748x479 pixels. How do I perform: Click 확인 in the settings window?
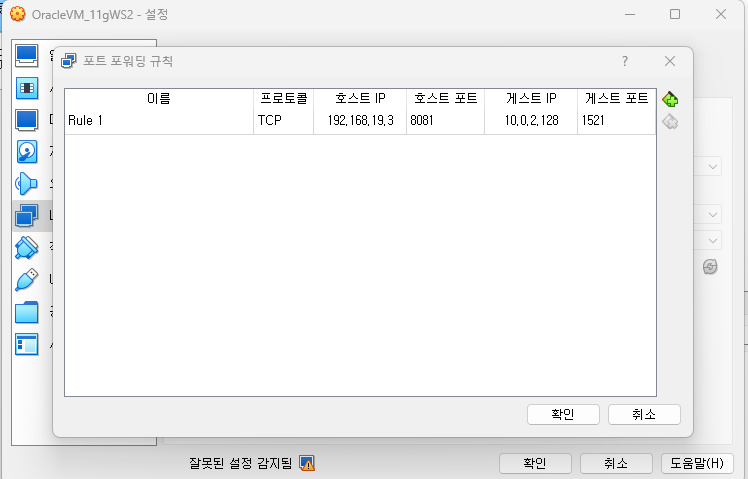pyautogui.click(x=535, y=463)
